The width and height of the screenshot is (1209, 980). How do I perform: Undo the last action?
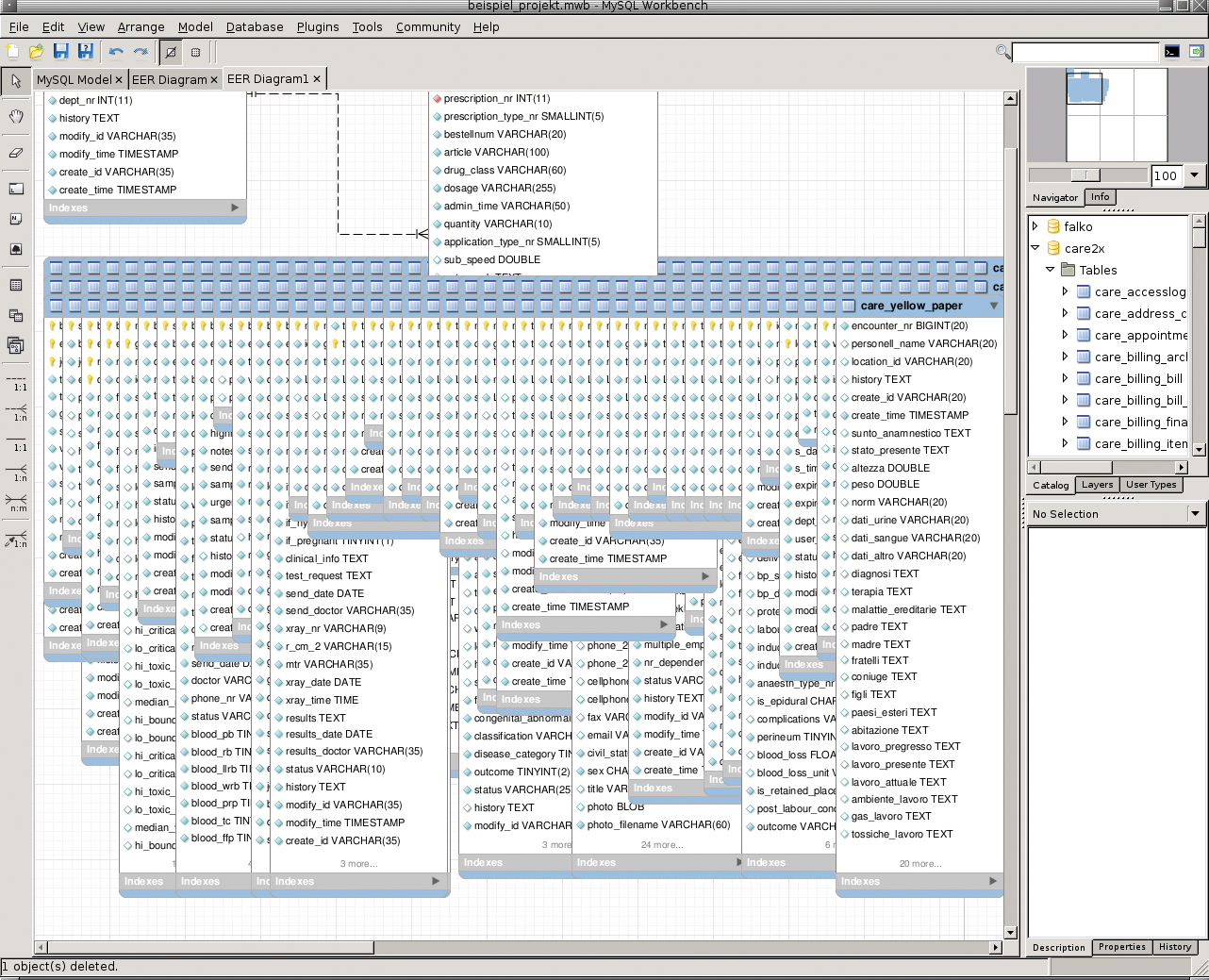[116, 52]
